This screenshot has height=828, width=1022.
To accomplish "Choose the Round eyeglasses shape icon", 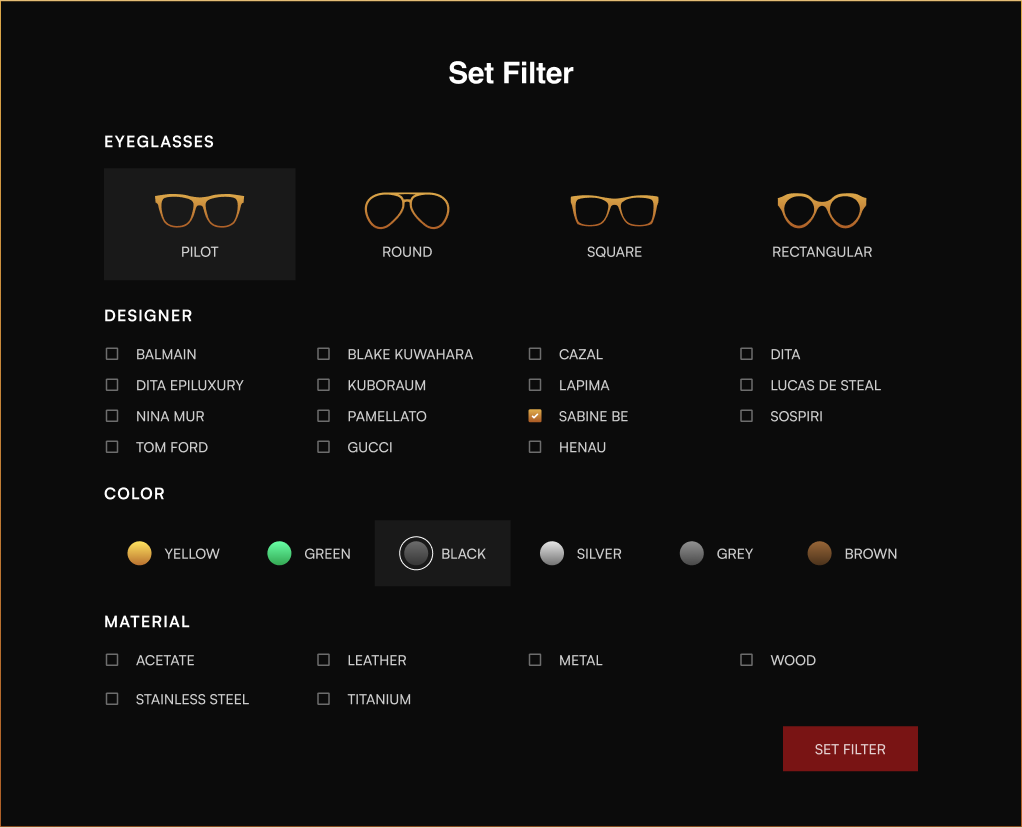I will point(407,211).
